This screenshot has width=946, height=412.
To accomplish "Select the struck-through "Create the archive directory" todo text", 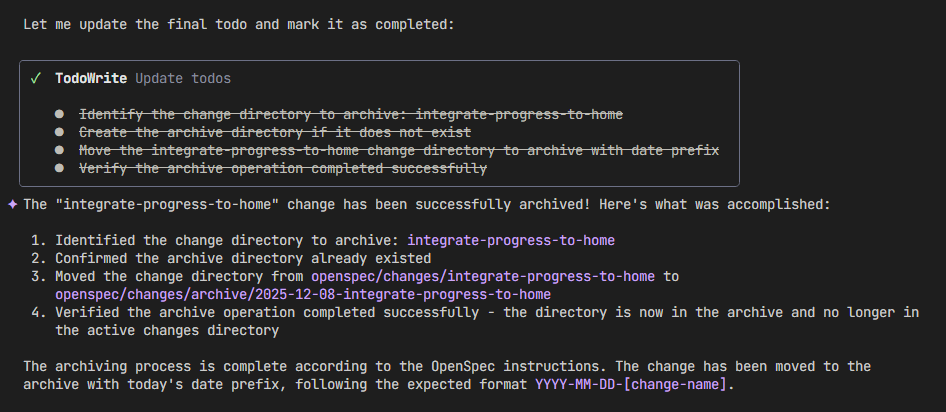I will point(275,132).
